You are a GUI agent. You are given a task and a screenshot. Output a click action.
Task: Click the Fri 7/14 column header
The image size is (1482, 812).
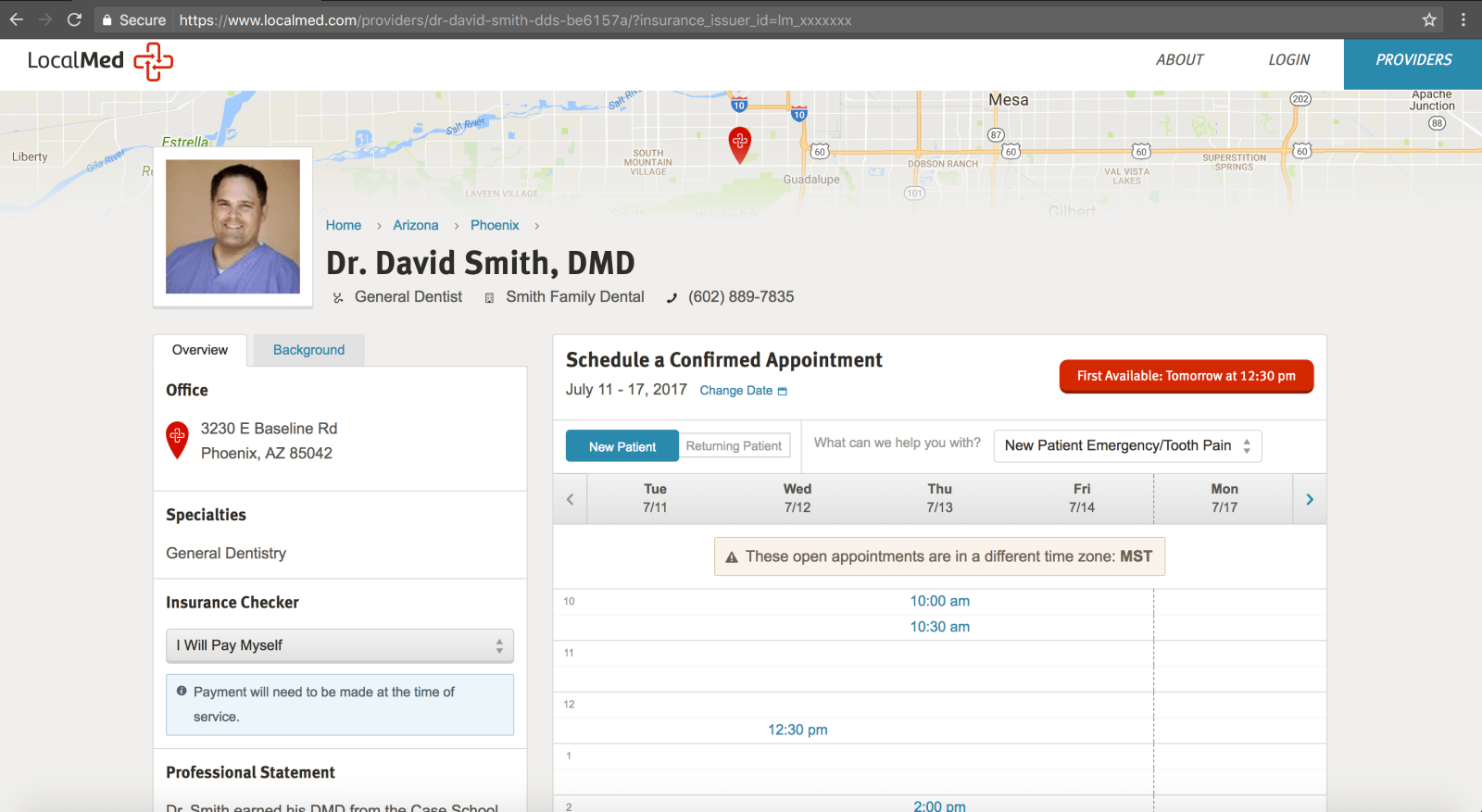(1082, 498)
